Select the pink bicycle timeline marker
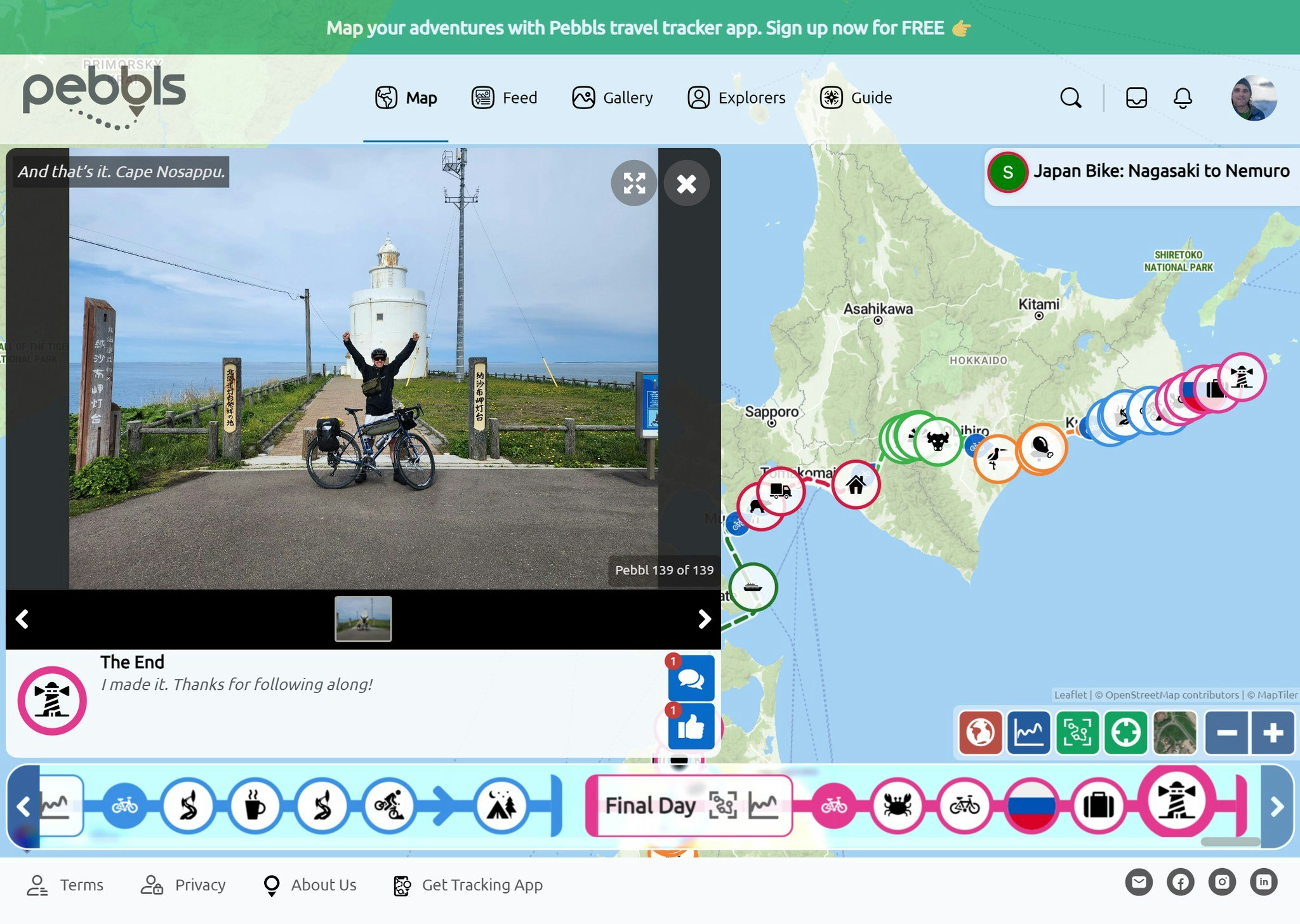Screen dimensions: 1300x924 coord(833,806)
